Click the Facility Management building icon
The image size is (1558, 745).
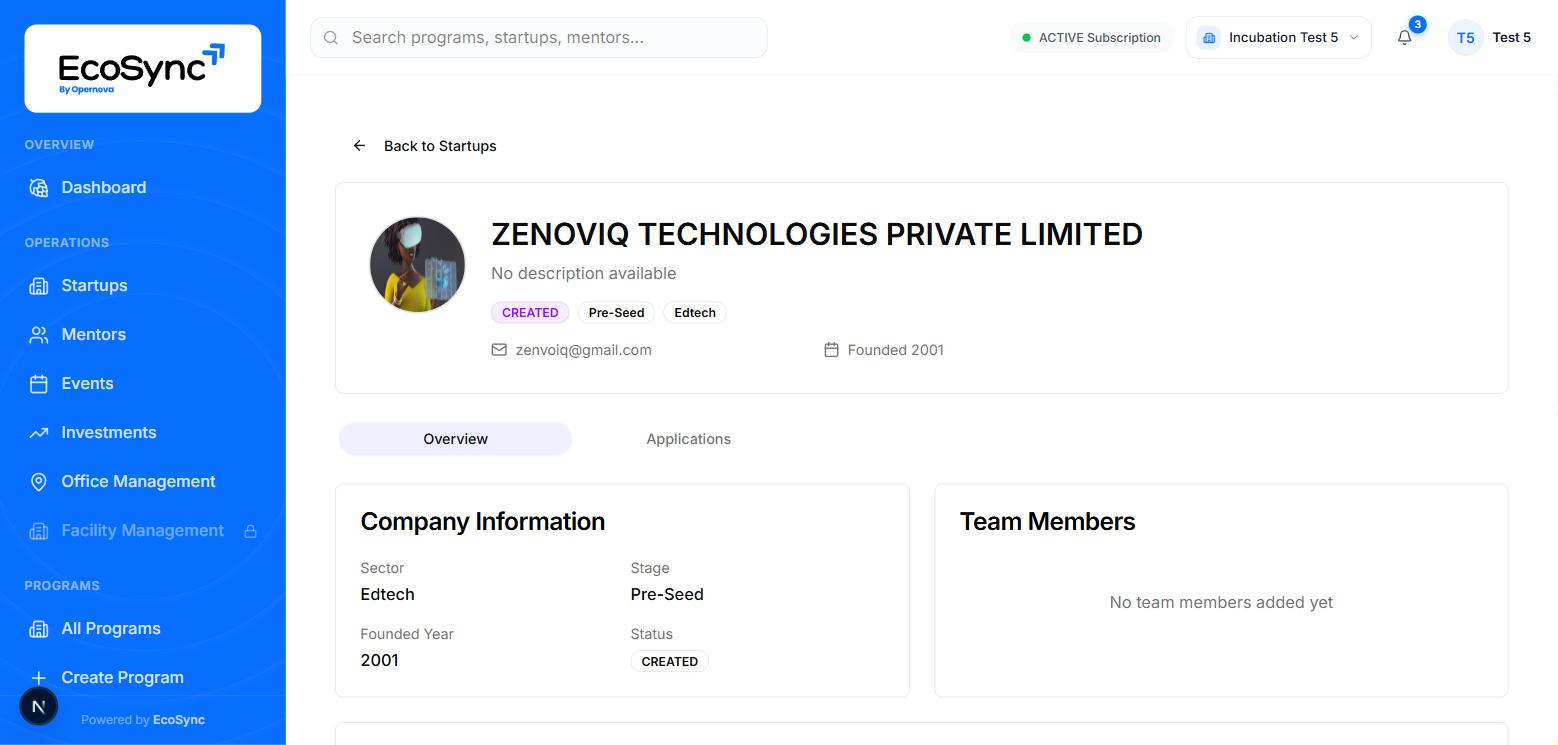(x=39, y=531)
